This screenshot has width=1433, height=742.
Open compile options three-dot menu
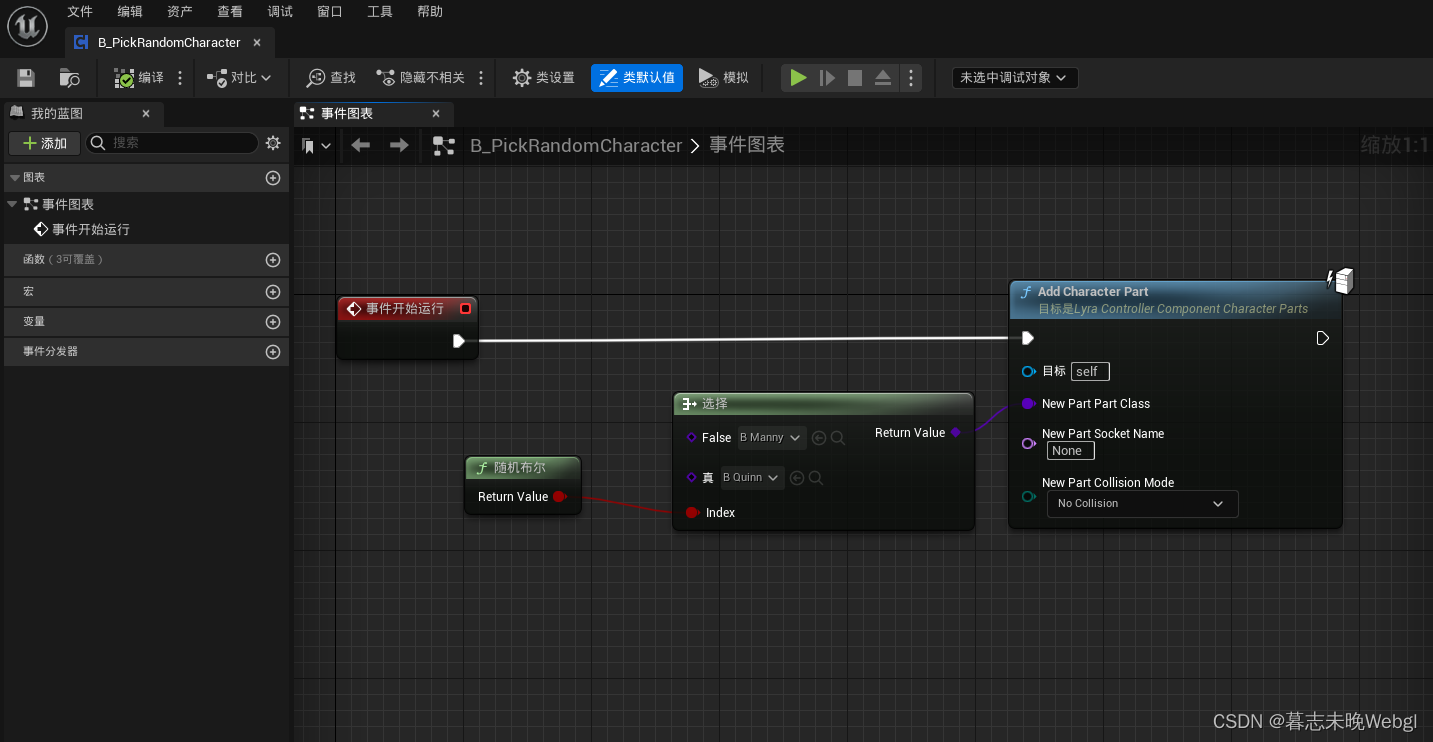[180, 78]
